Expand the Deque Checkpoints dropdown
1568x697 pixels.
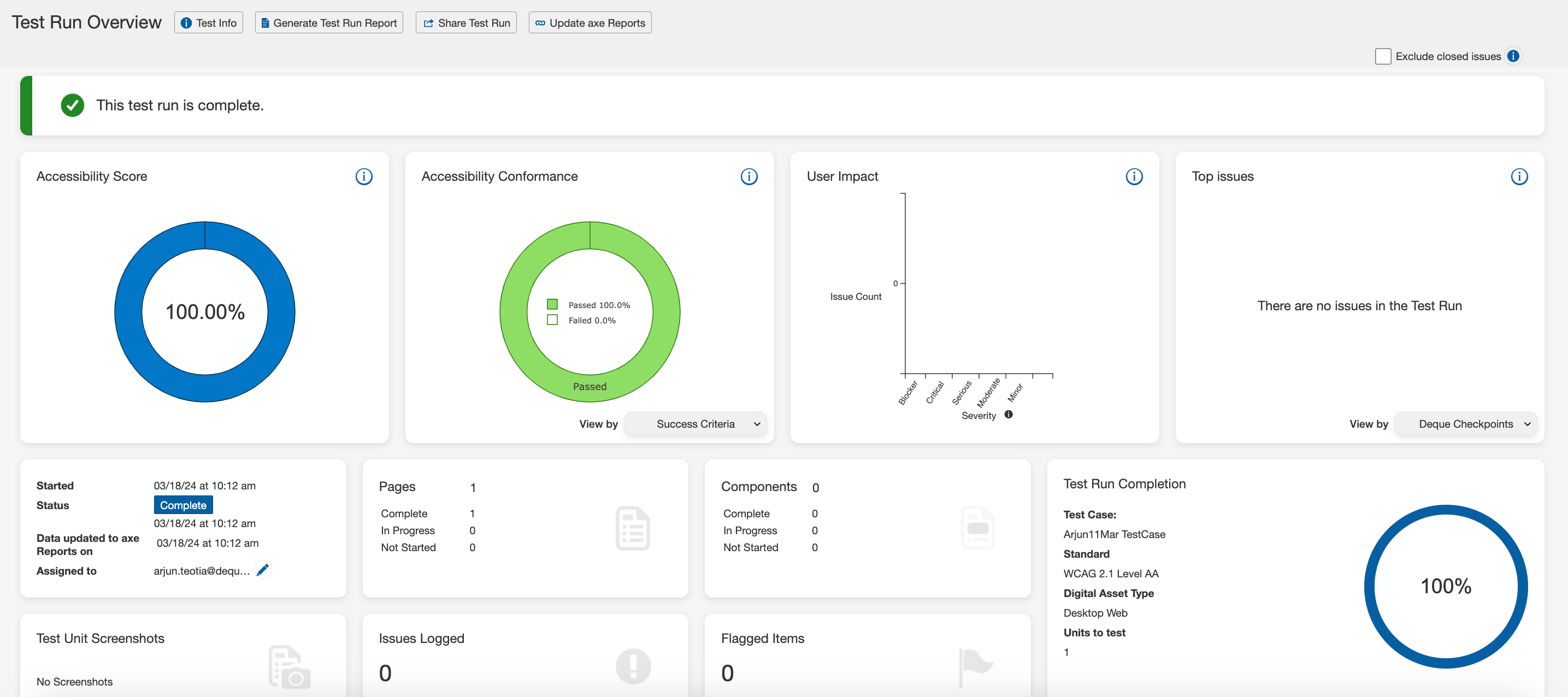click(1465, 424)
